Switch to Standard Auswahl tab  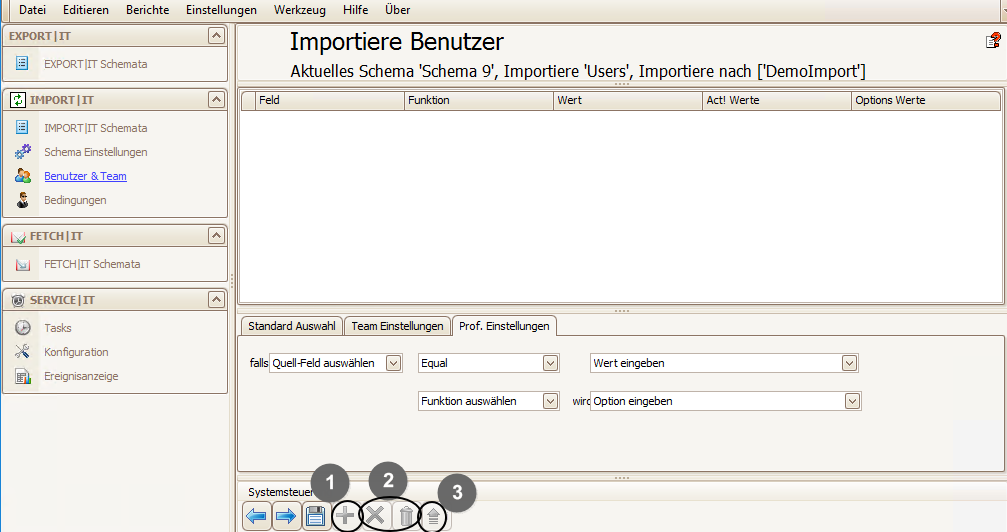[292, 326]
